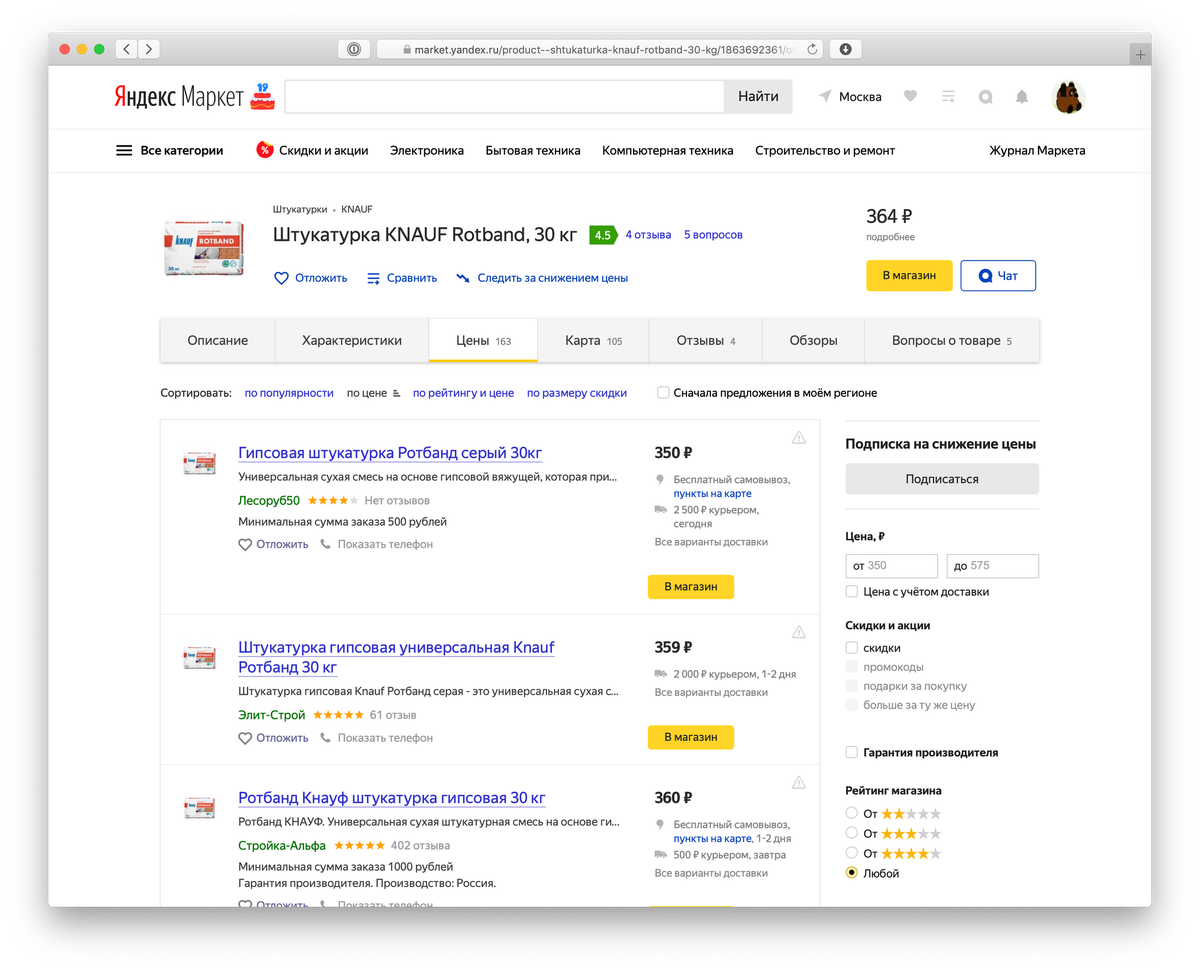
Task: Toggle price sort direction icon
Action: click(x=396, y=394)
